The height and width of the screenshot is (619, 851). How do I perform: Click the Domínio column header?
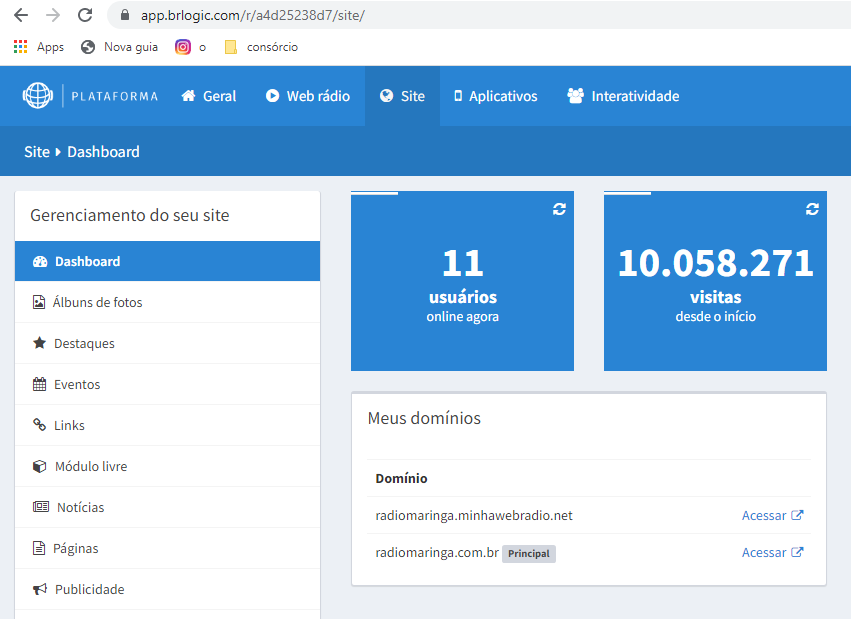402,478
